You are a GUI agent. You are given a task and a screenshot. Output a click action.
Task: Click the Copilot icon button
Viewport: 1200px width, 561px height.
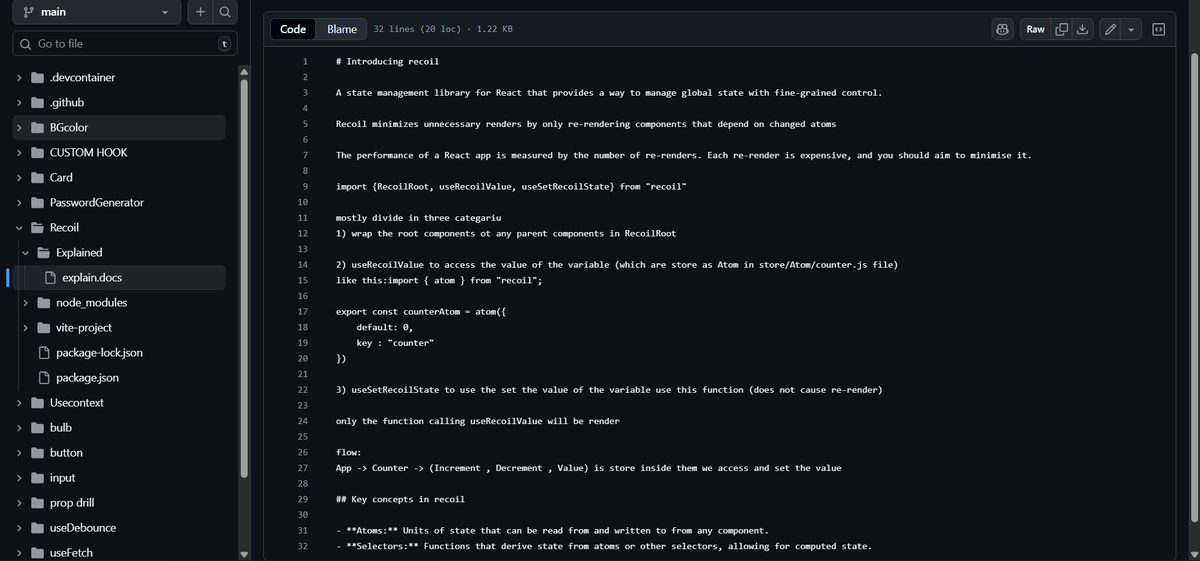coord(1003,29)
